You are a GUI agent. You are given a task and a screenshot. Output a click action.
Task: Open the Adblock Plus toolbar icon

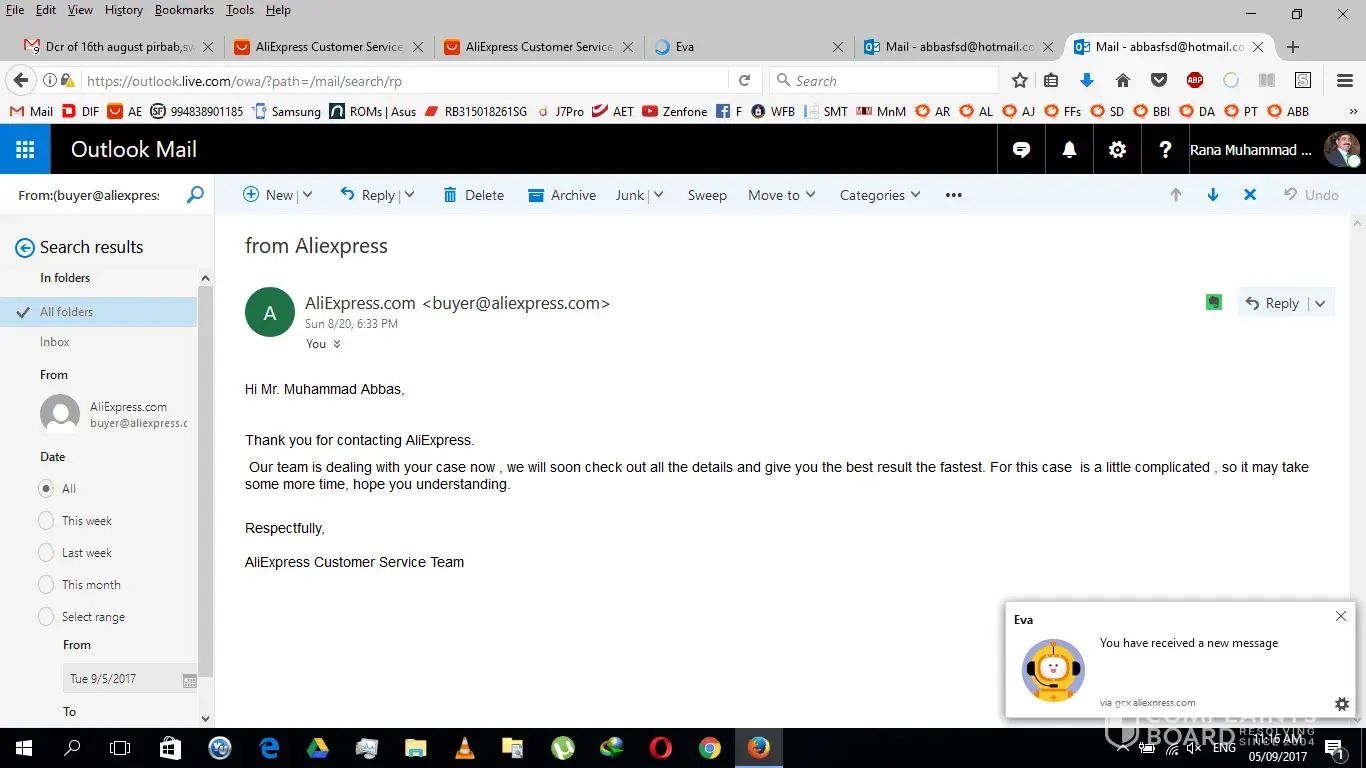coord(1195,81)
